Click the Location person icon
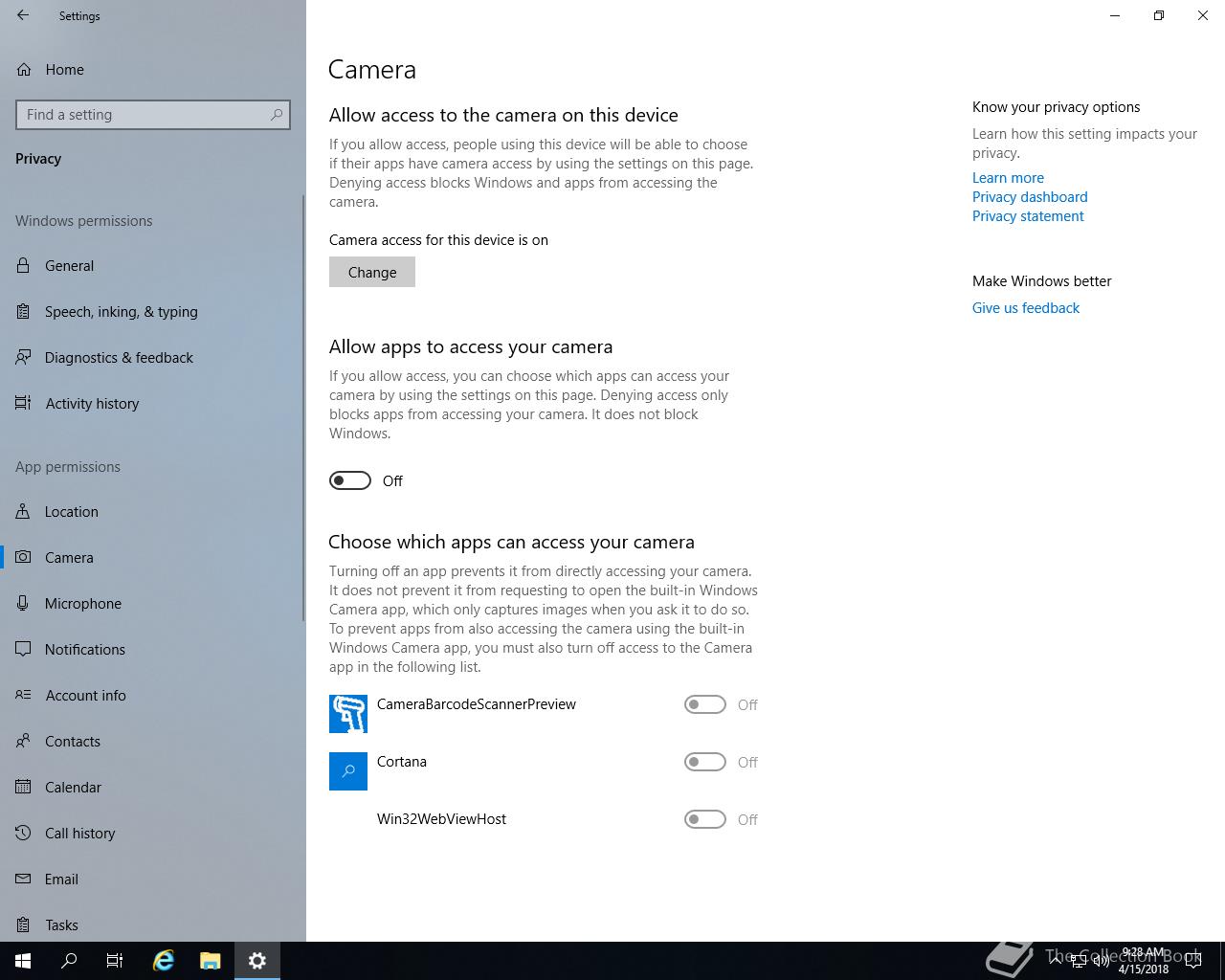 pos(24,511)
